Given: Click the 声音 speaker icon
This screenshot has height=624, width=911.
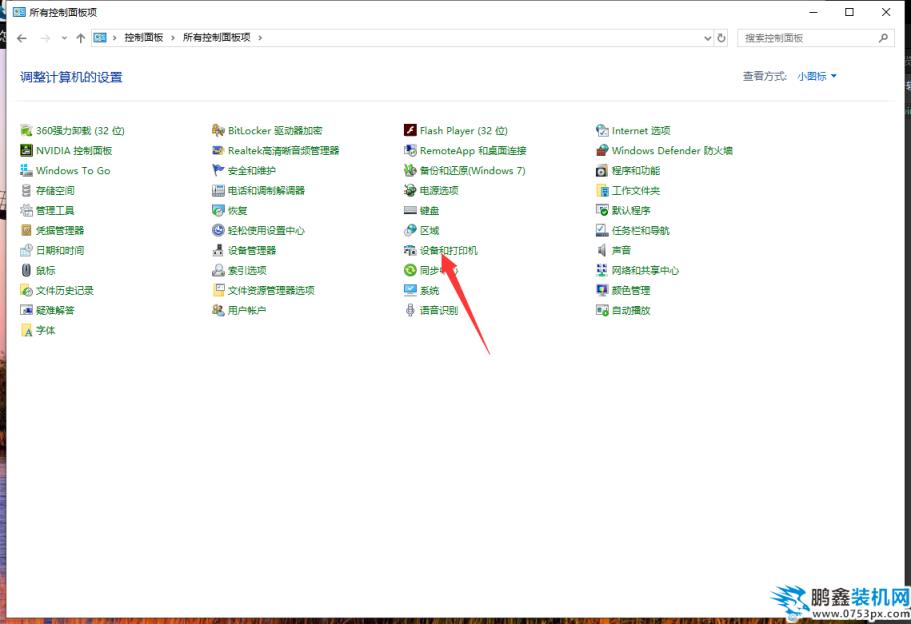Looking at the screenshot, I should [602, 250].
